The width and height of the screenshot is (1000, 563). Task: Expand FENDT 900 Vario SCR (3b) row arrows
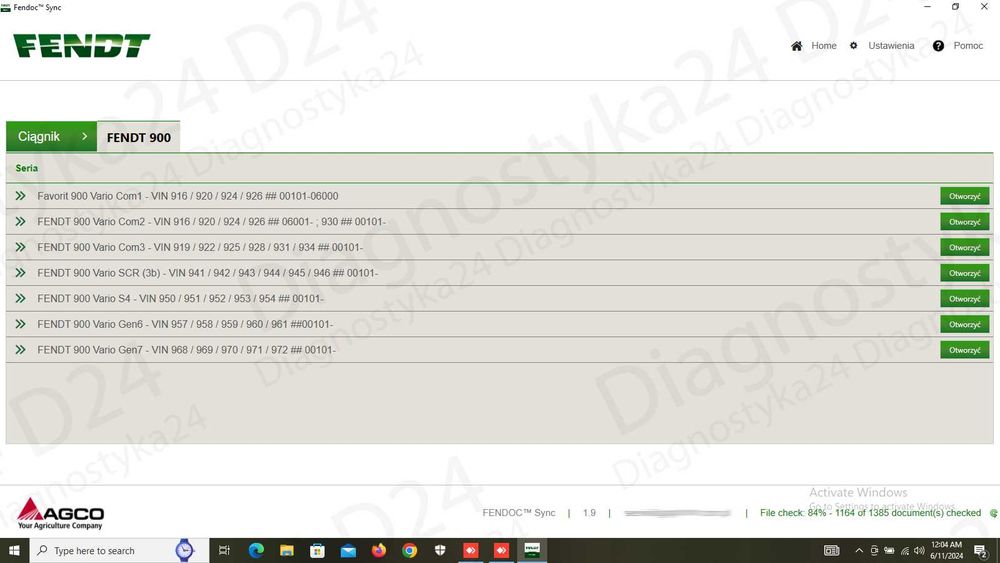20,273
